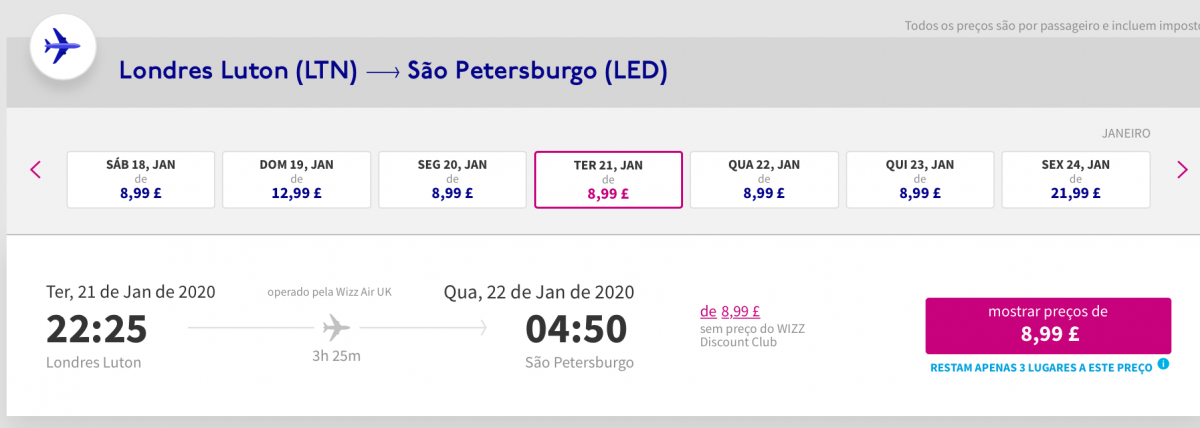Click the 'mostrar preços de 8,99 £' button
Viewport: 1200px width, 428px height.
pos(1048,325)
